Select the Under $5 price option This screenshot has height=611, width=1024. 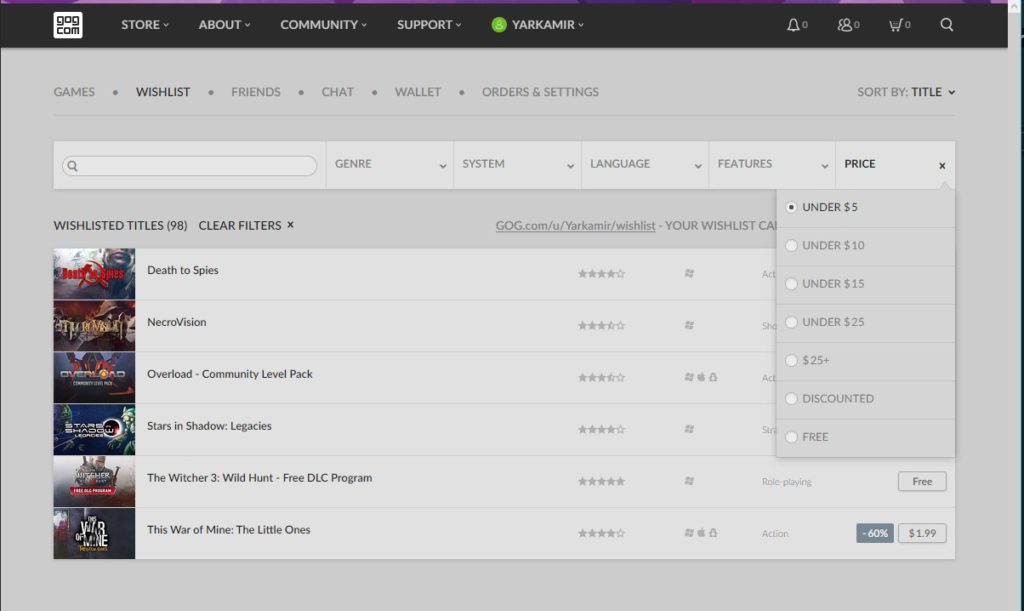click(x=865, y=207)
